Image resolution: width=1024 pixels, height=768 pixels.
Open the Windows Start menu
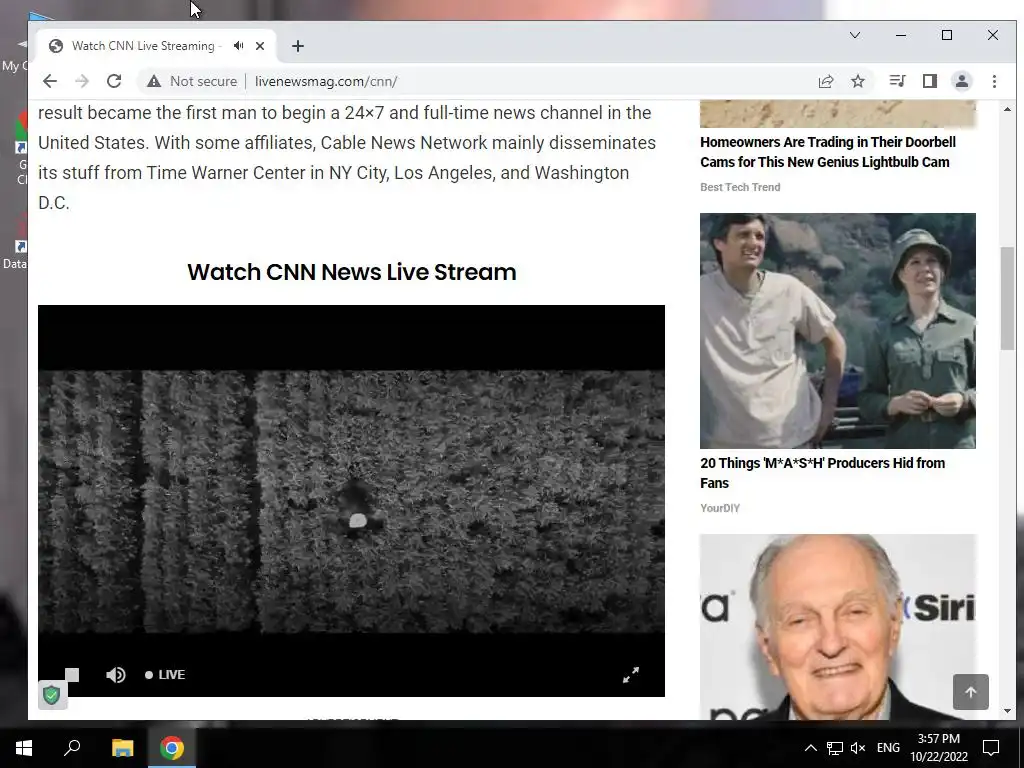click(x=24, y=748)
